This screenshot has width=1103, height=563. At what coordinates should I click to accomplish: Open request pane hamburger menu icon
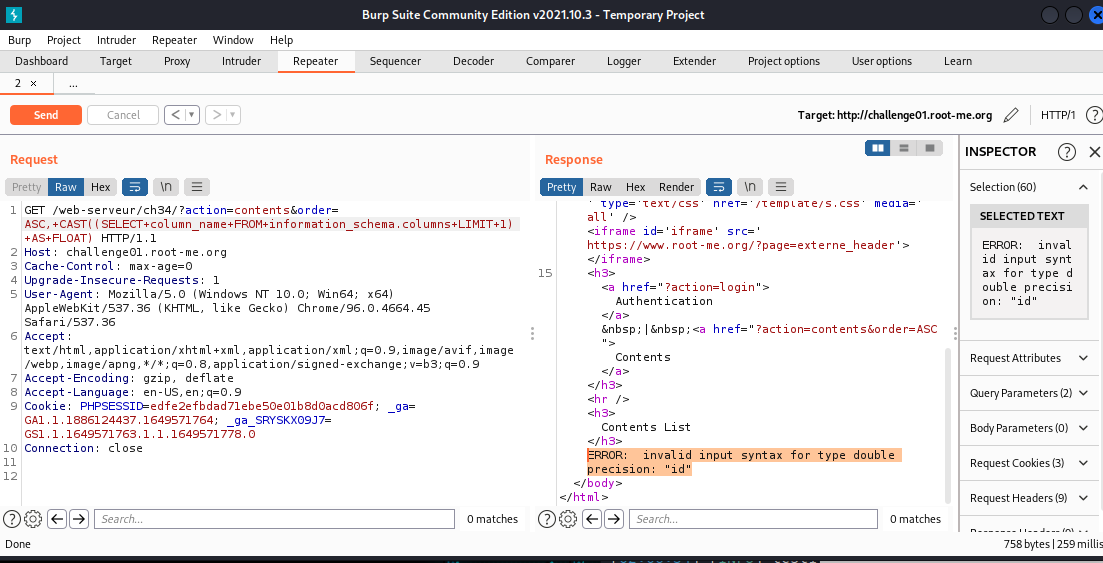point(197,187)
